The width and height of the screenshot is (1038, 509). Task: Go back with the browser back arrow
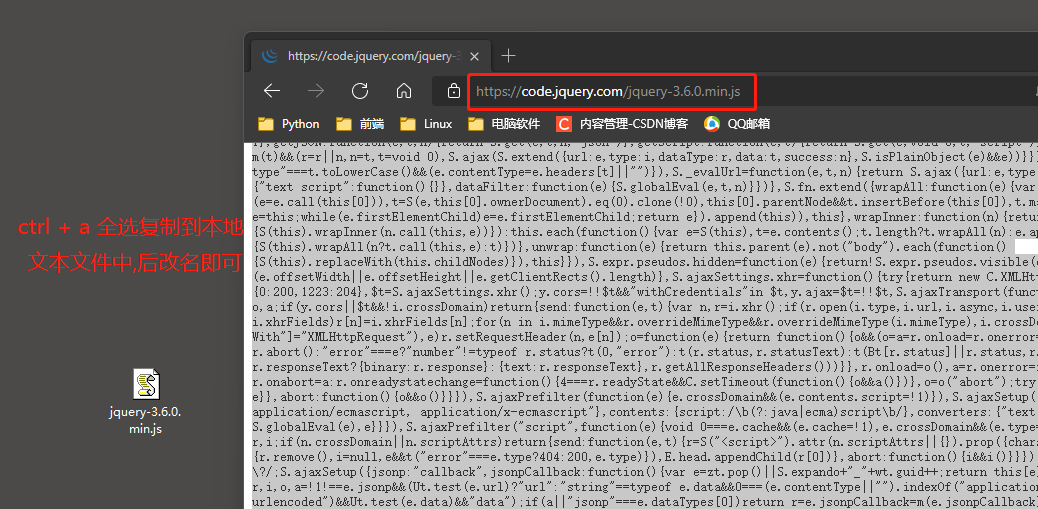(272, 91)
